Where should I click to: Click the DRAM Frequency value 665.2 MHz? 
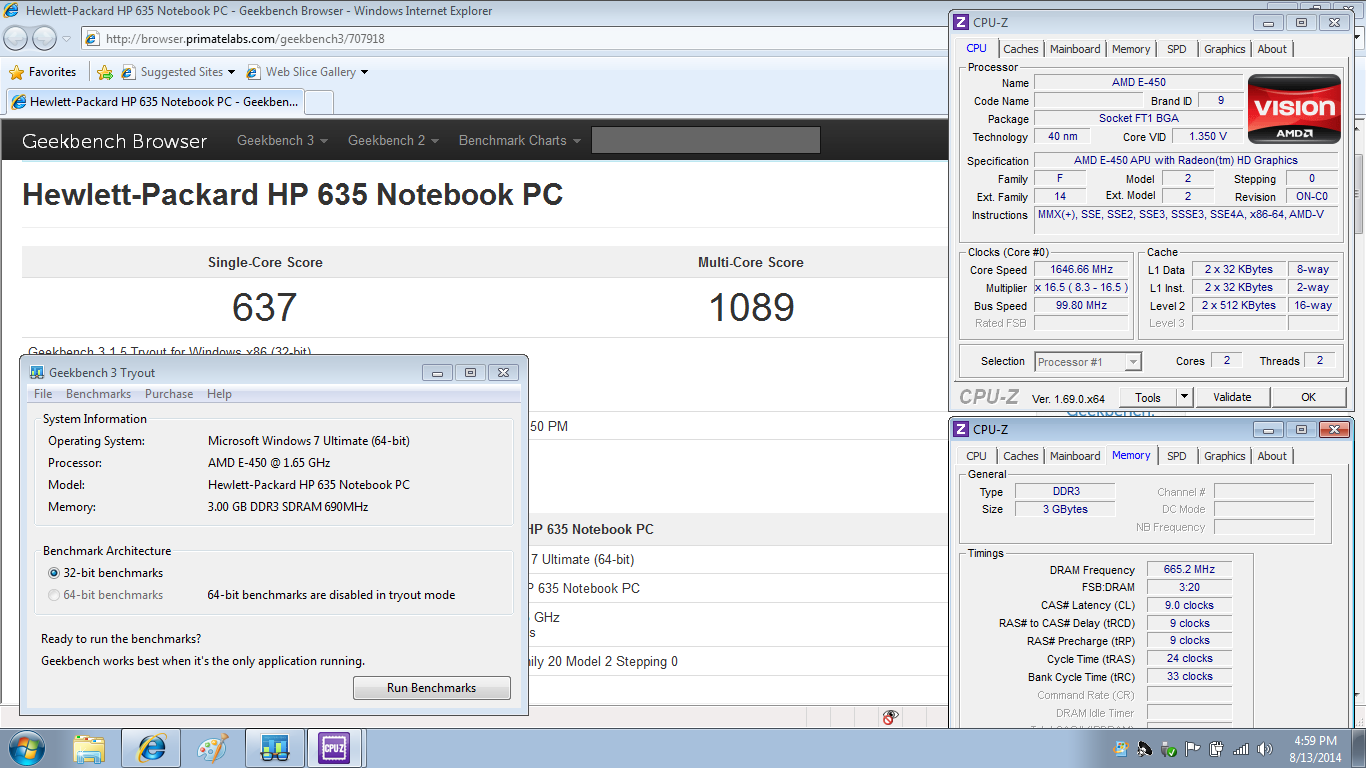(1189, 570)
